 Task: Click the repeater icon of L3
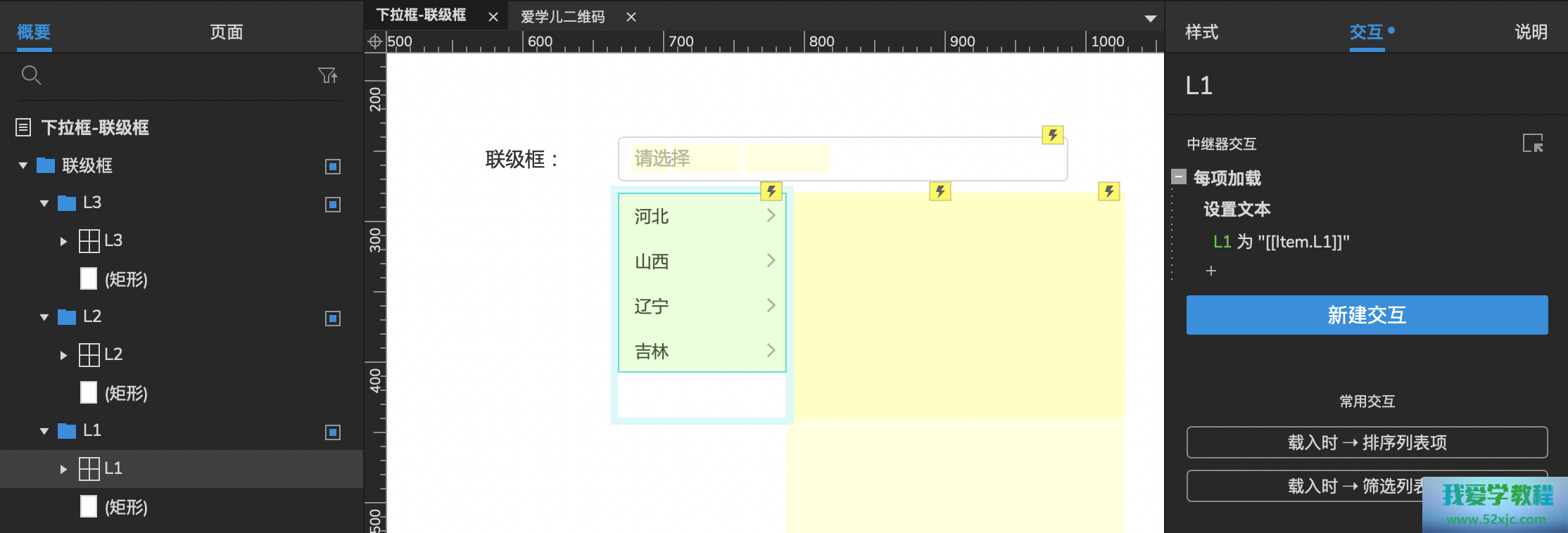click(x=89, y=241)
